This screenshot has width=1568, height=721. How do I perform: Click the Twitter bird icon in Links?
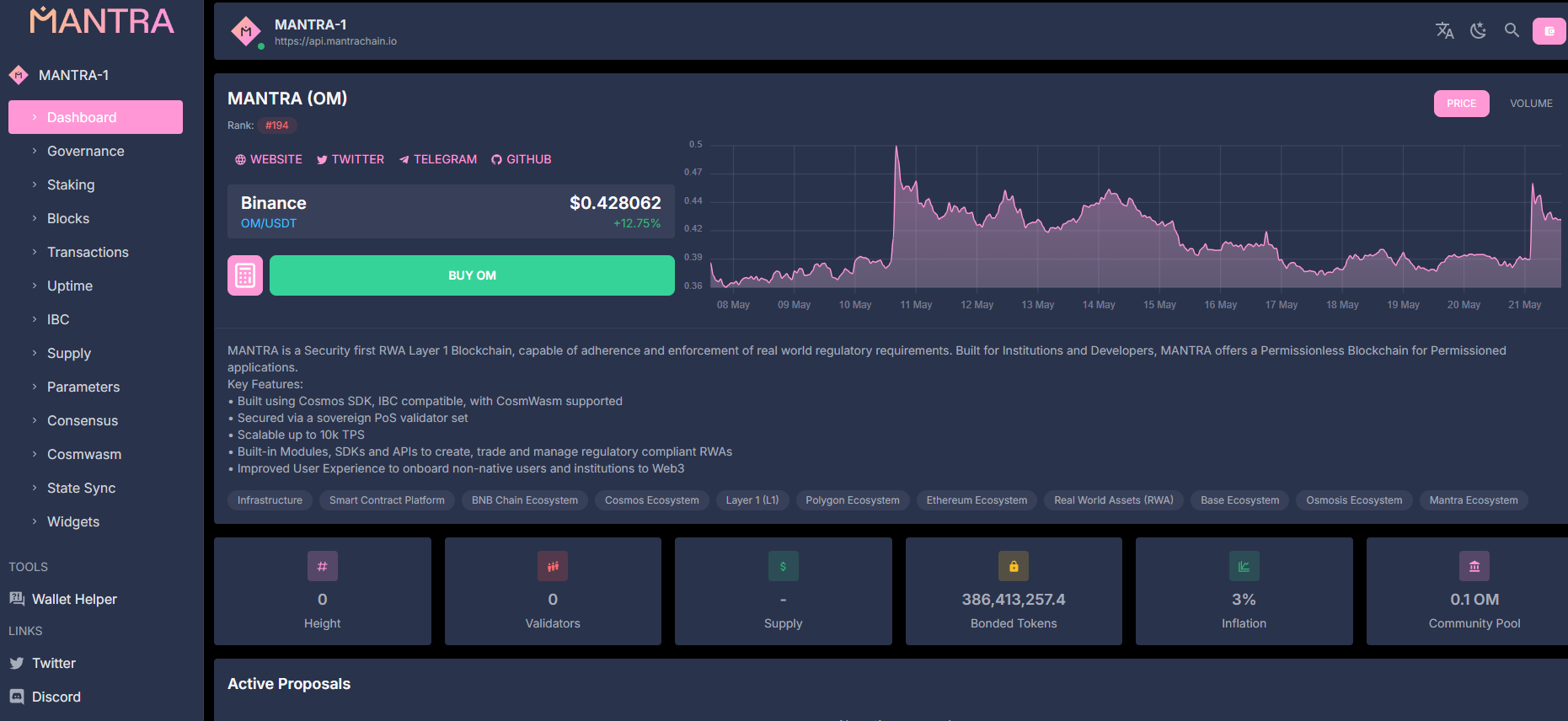click(17, 663)
